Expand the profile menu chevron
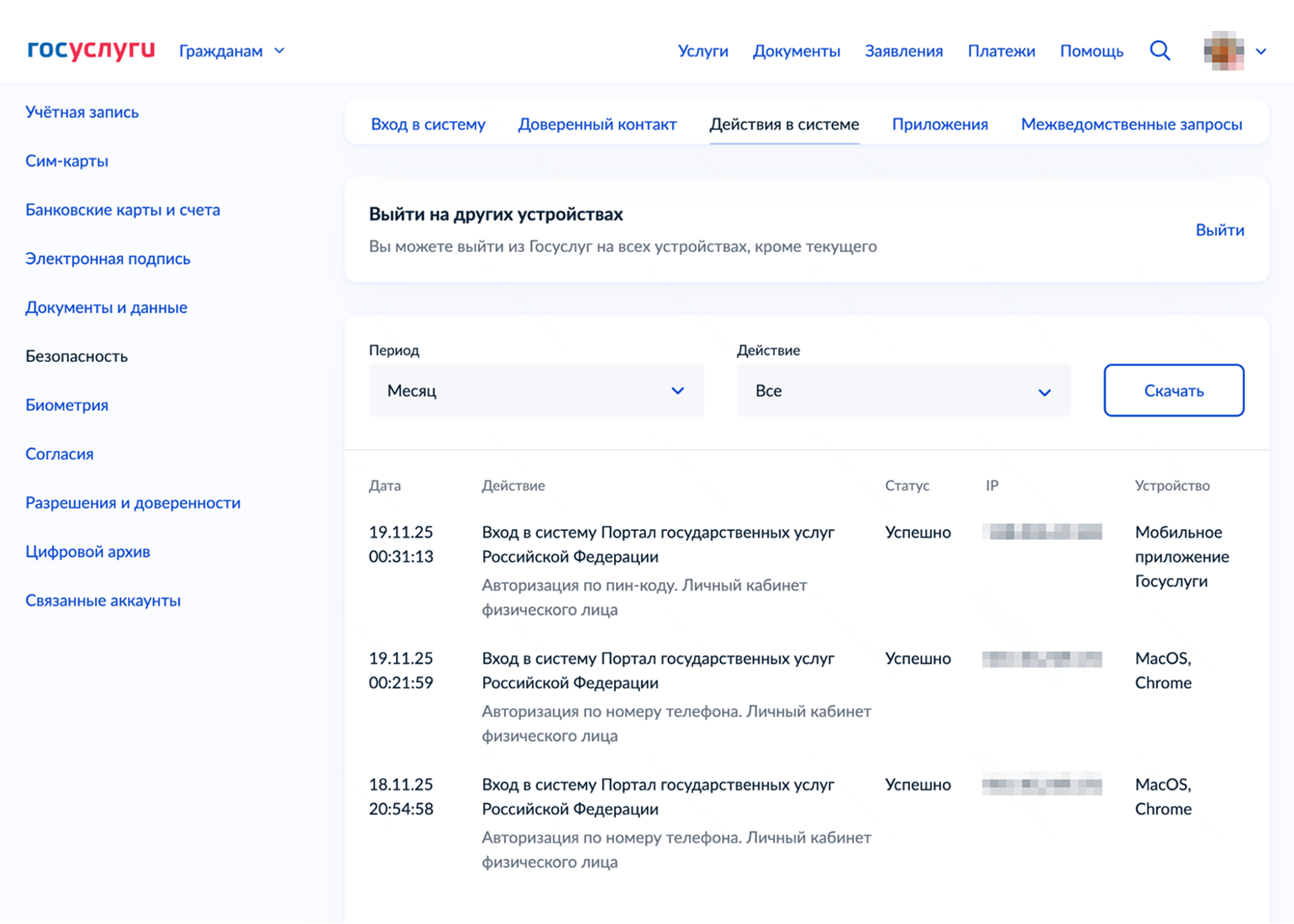The height and width of the screenshot is (924, 1294). tap(1261, 51)
